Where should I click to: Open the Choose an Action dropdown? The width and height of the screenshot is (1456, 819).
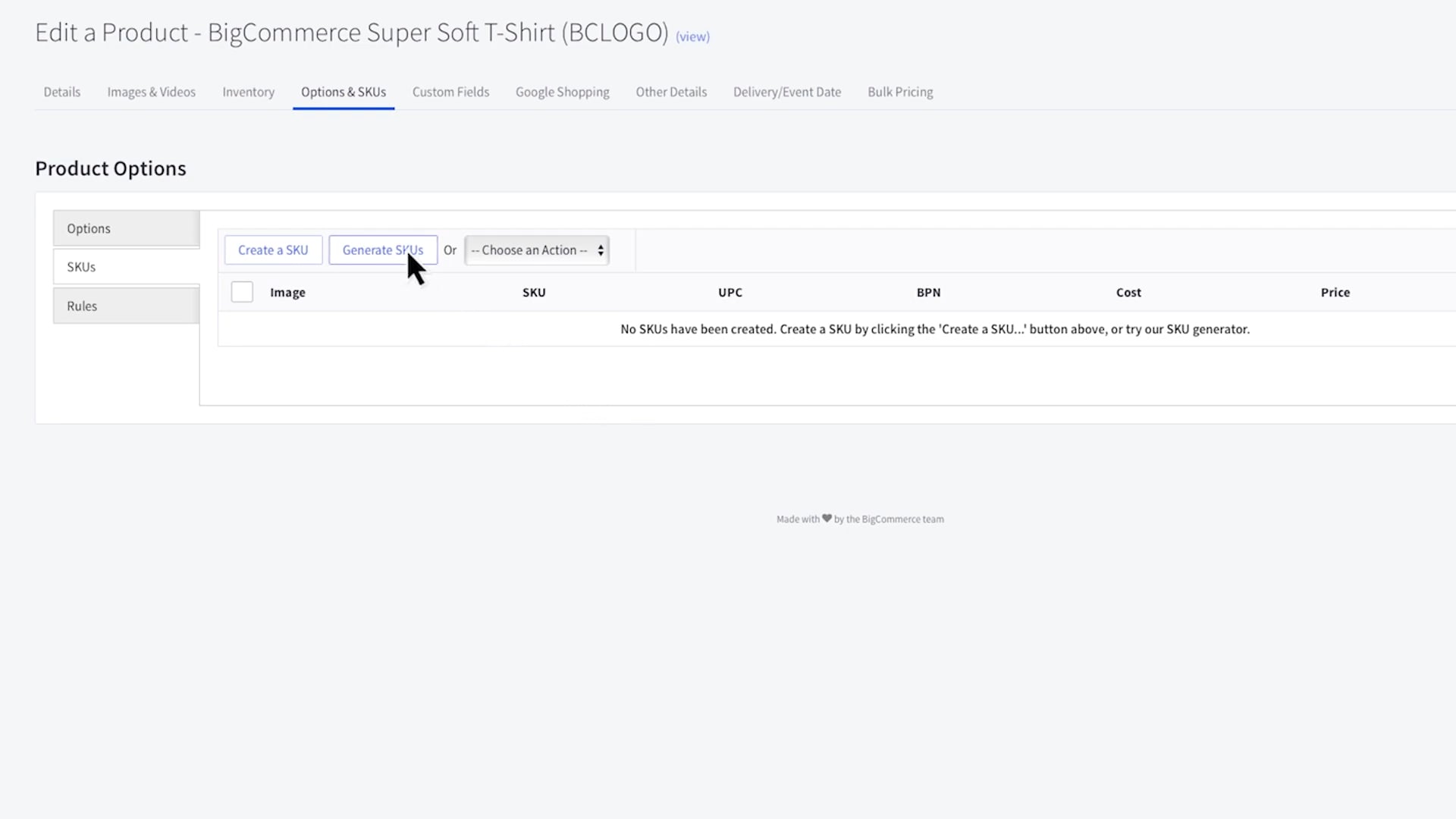(x=537, y=249)
